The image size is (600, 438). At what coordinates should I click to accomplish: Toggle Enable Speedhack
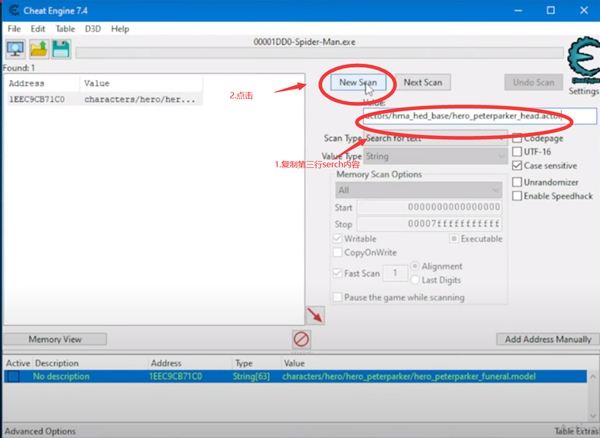(517, 196)
